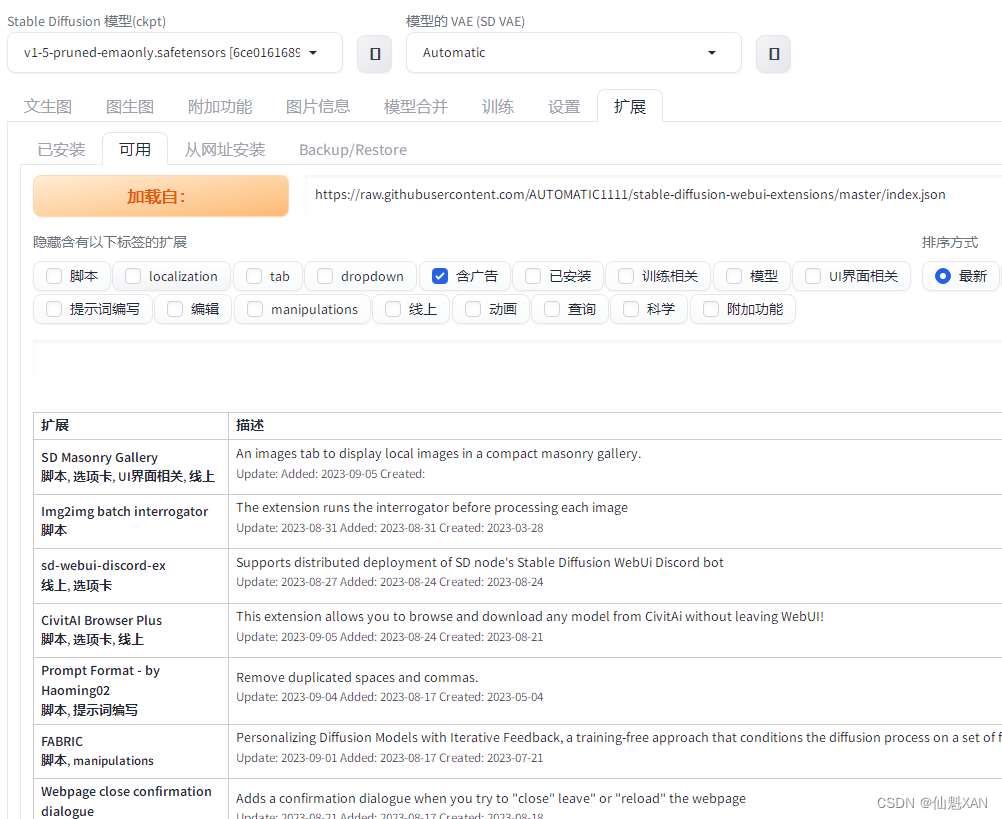Check the 脚本 tag filter
Screen dimensions: 1002x819
click(53, 276)
